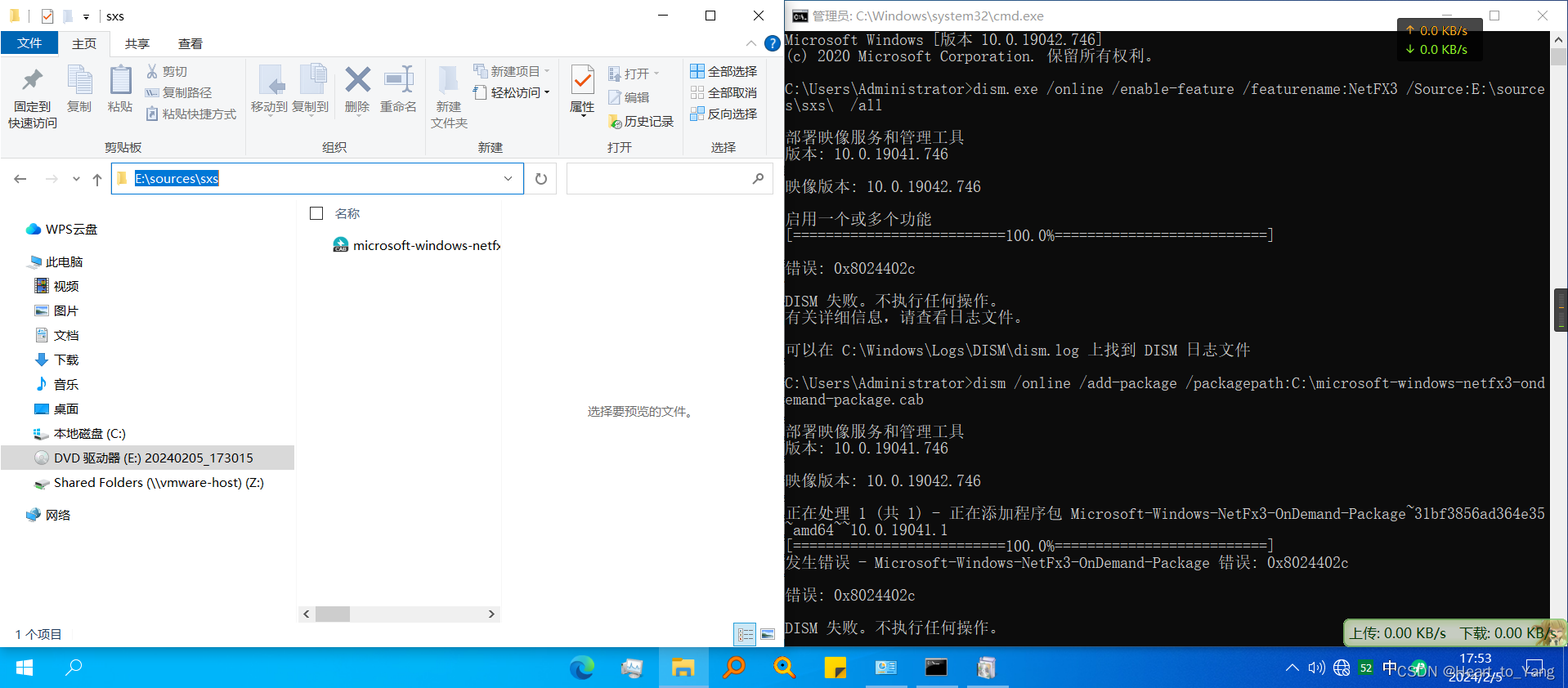This screenshot has width=1568, height=688.
Task: Click the horizontal scrollbar right arrow
Action: [491, 614]
